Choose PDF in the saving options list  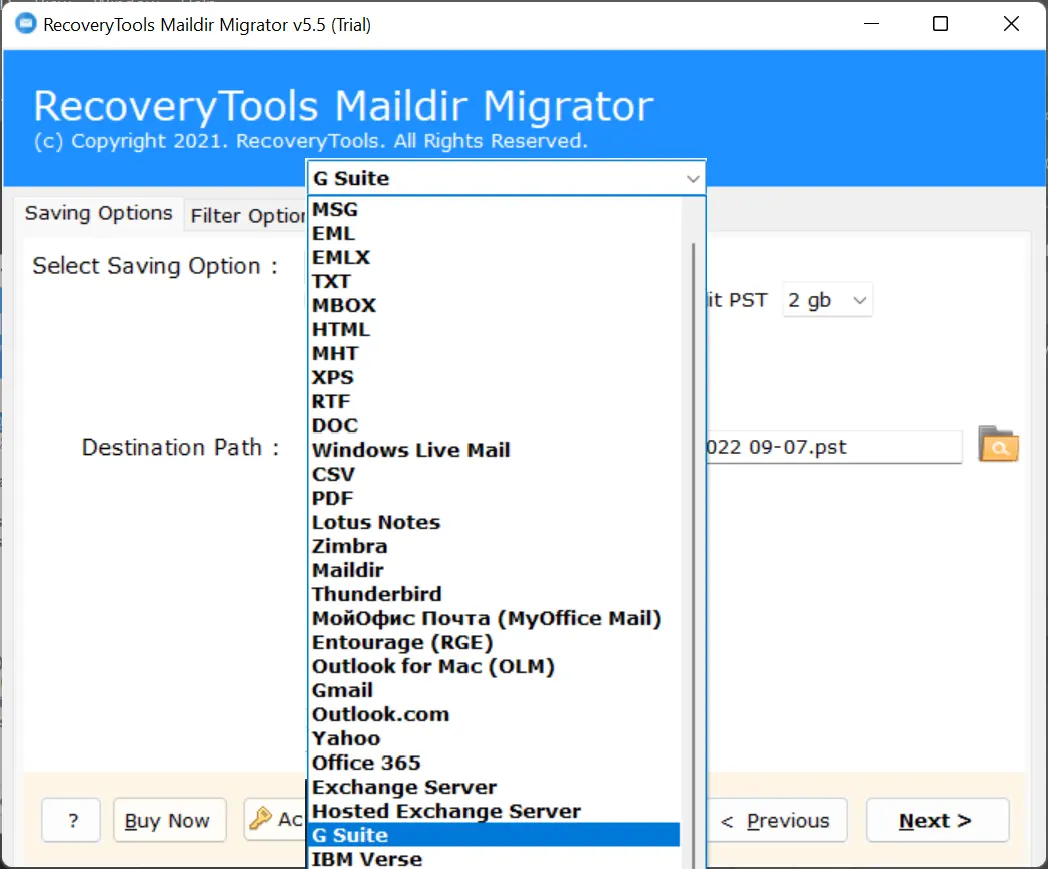point(333,498)
